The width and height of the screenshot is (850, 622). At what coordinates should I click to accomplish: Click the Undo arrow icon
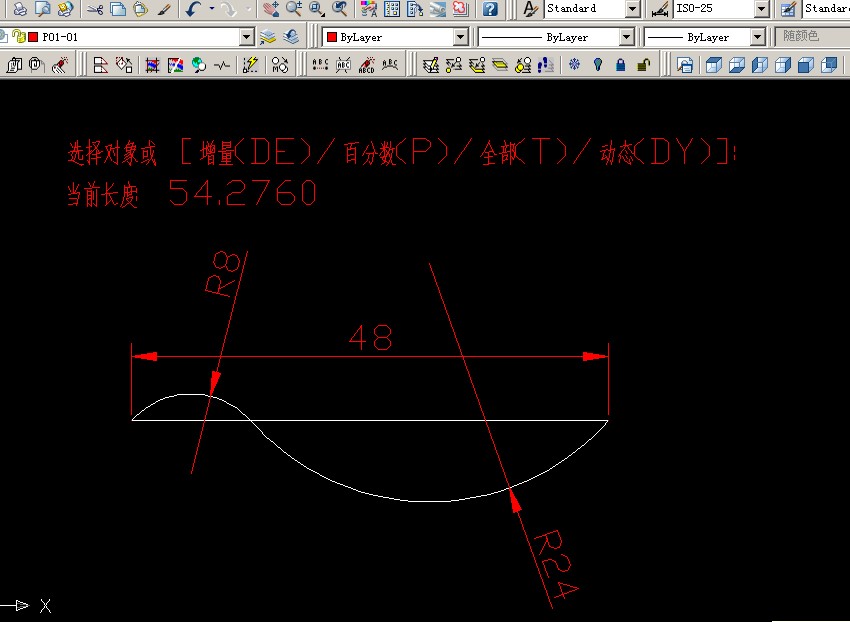point(193,9)
